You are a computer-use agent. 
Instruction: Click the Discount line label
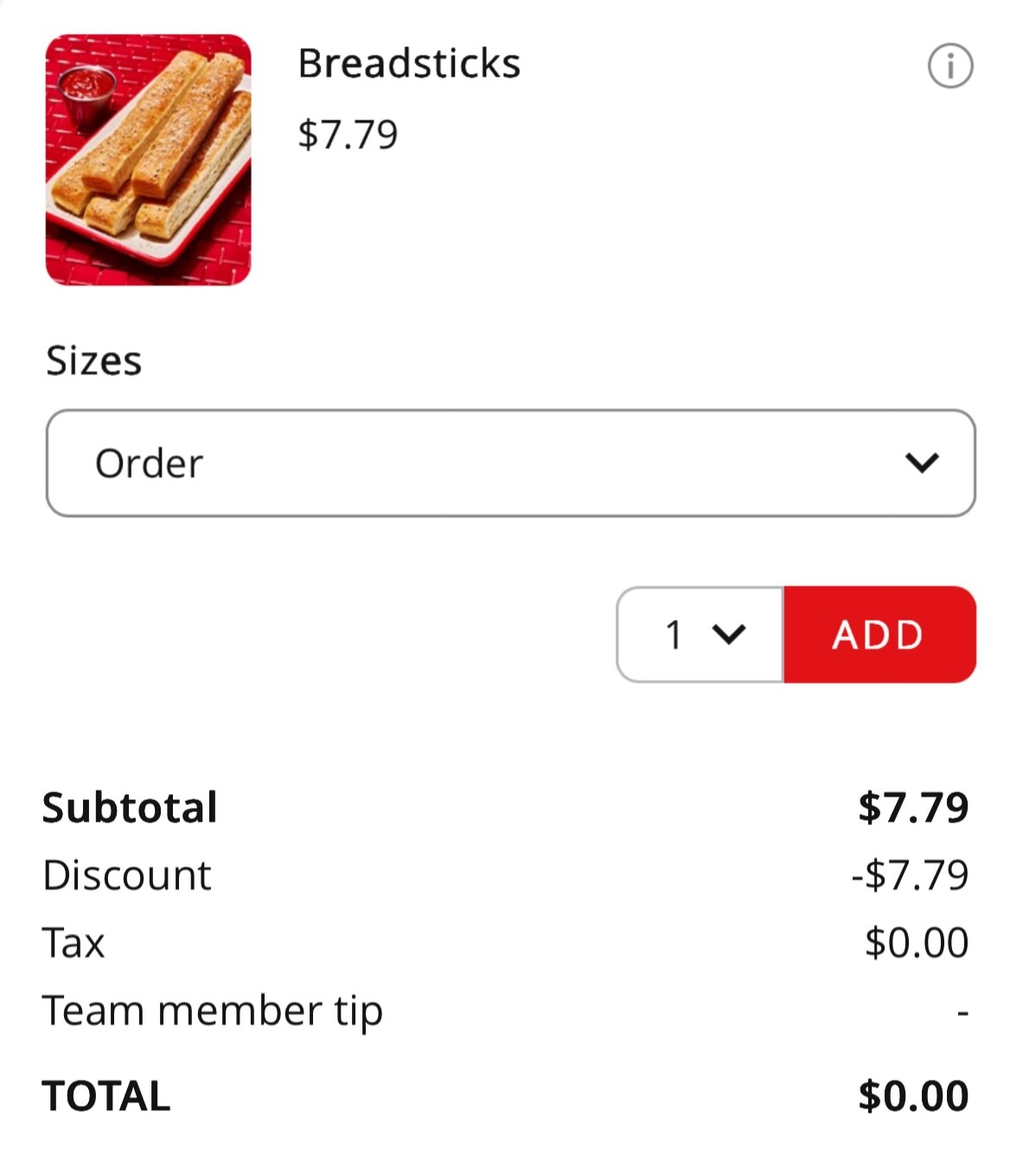127,875
